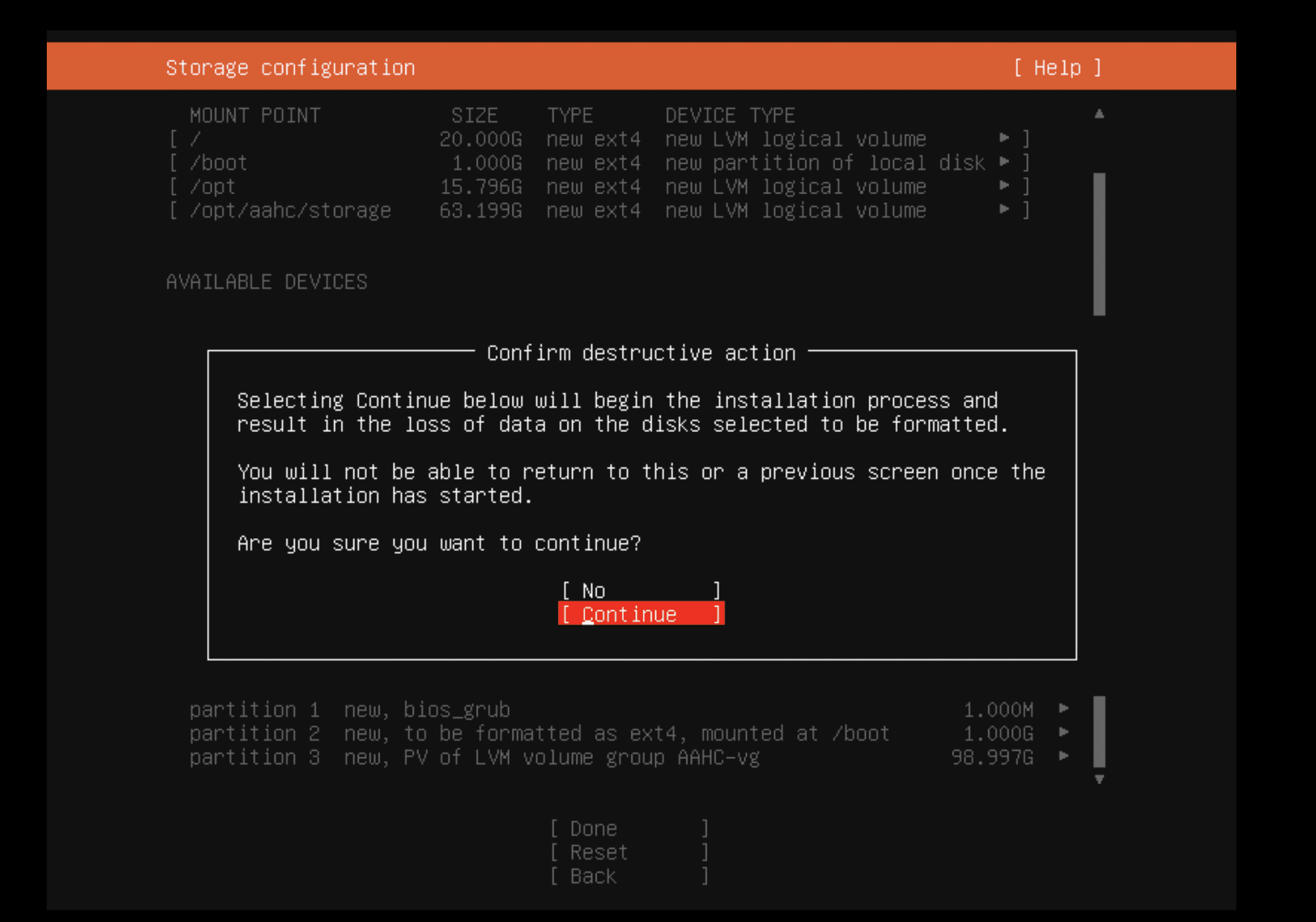This screenshot has width=1316, height=922.
Task: Select No to cancel the destructive action
Action: [640, 589]
